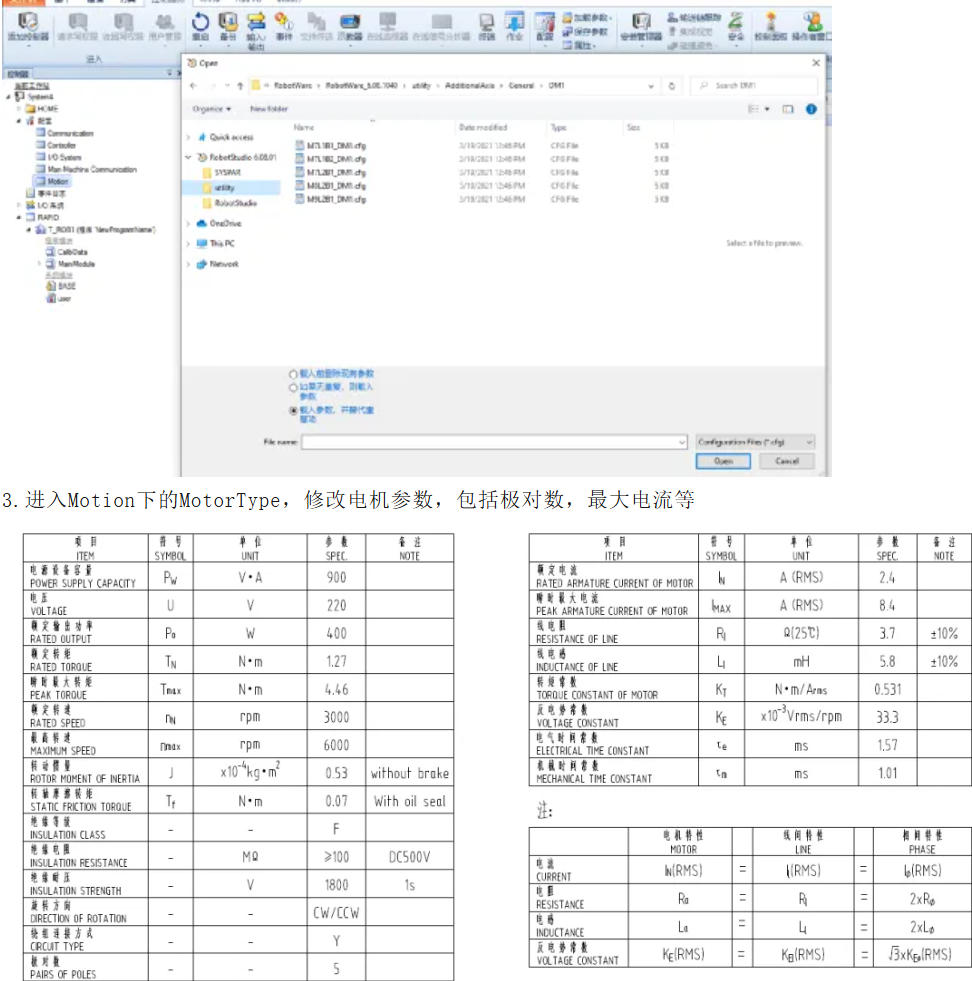Select the second radio option in dialog
Viewport: 972px width, 981px height.
pos(293,387)
